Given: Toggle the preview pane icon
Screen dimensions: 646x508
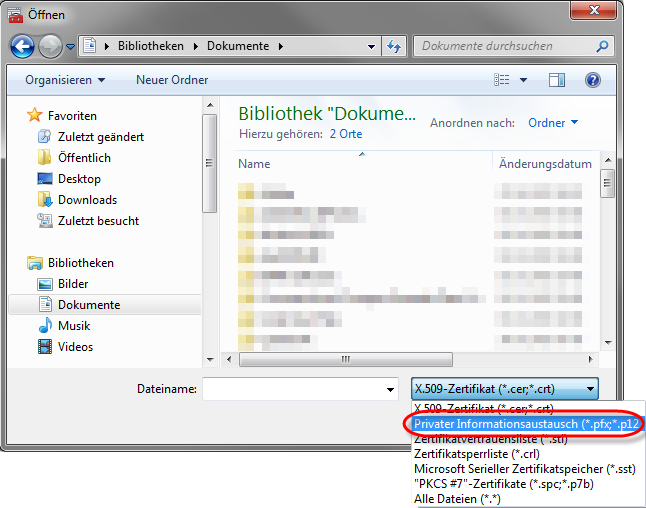Looking at the screenshot, I should coord(557,80).
